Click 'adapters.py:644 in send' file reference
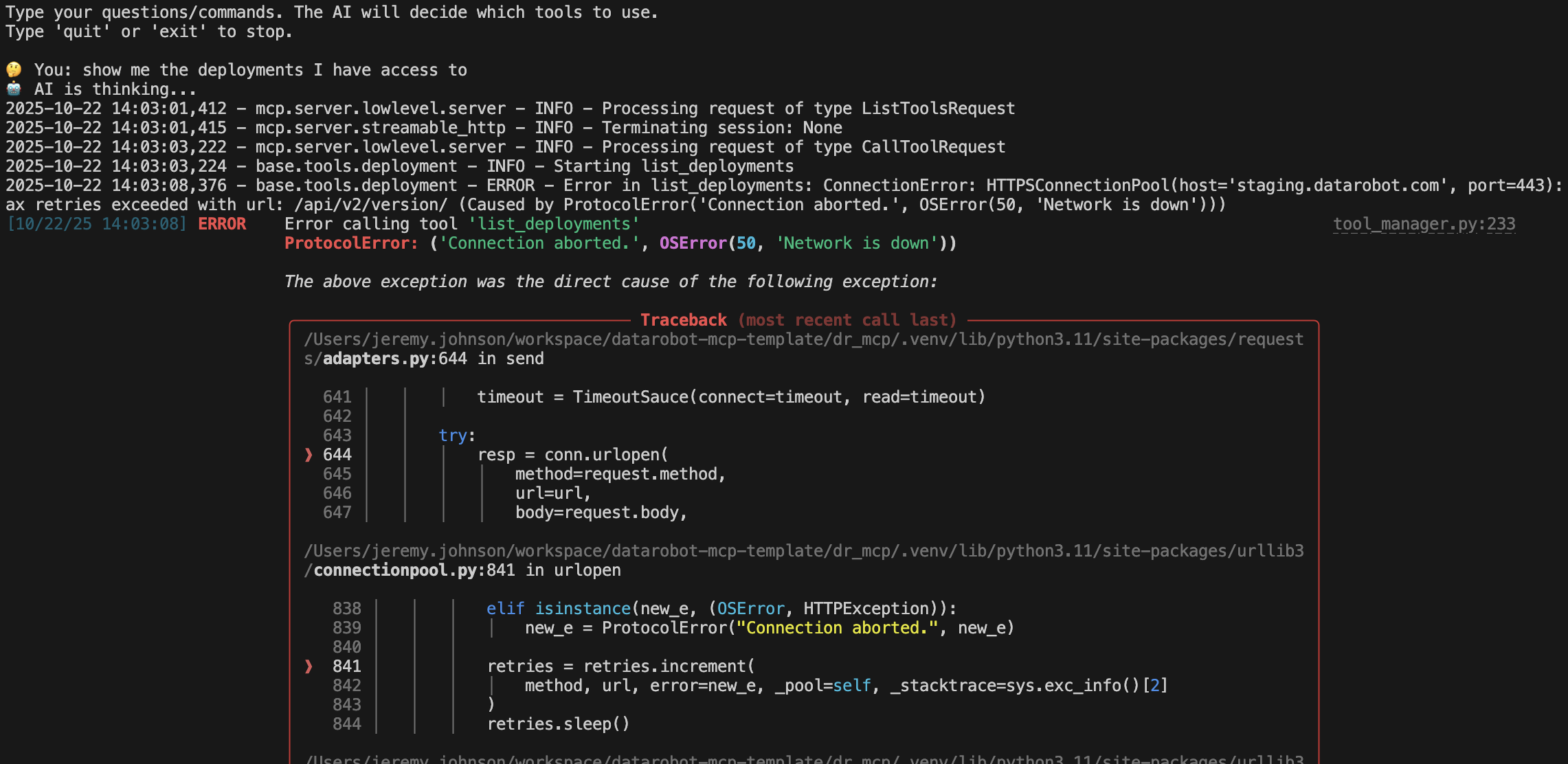 click(434, 359)
